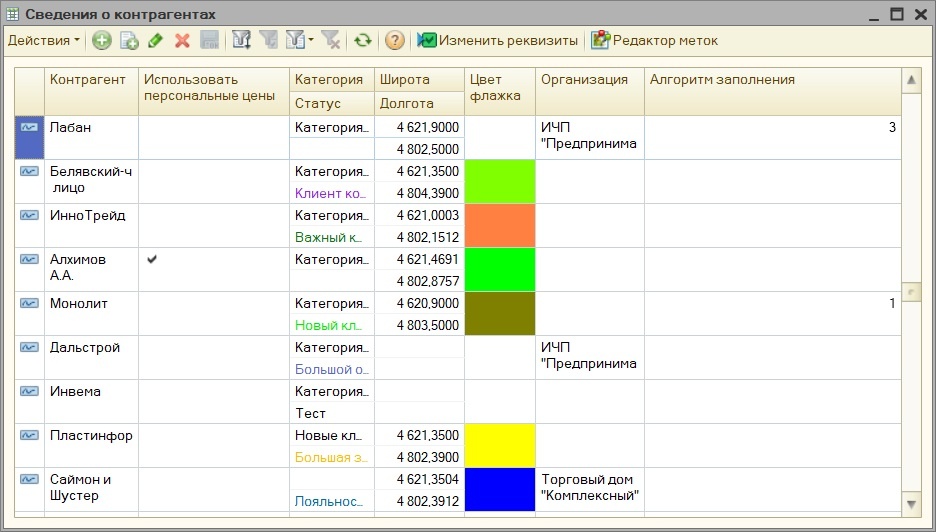The image size is (936, 532).
Task: Open the filter history dropdown arrow
Action: (311, 41)
